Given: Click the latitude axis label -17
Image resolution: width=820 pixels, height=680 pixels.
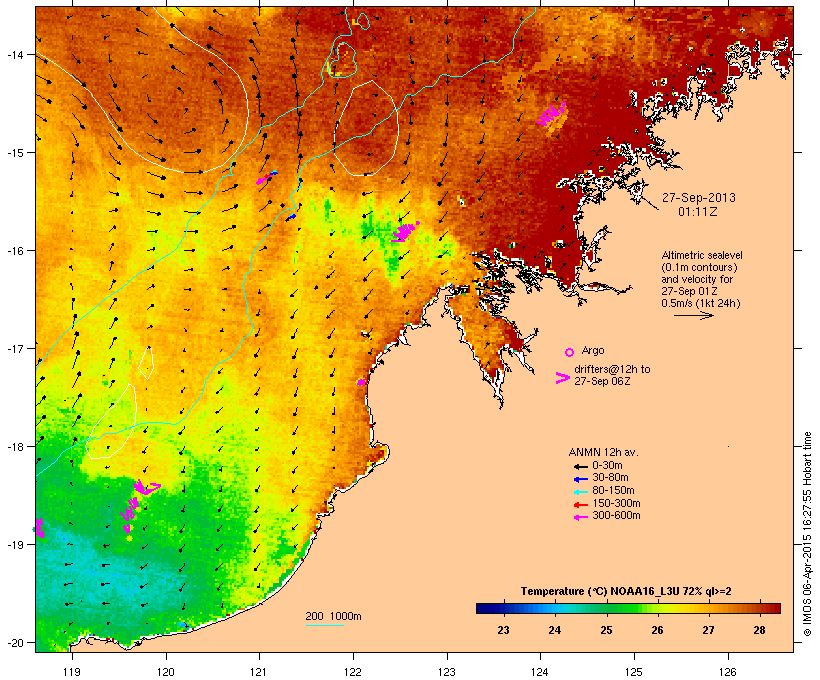Looking at the screenshot, I should 14,348.
